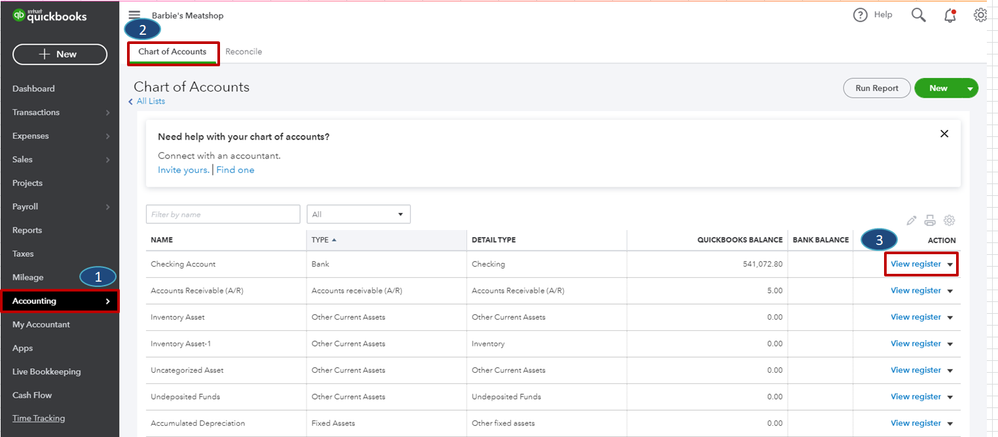Expand the Expenses sidebar chevron
Image resolution: width=998 pixels, height=437 pixels.
pos(108,136)
